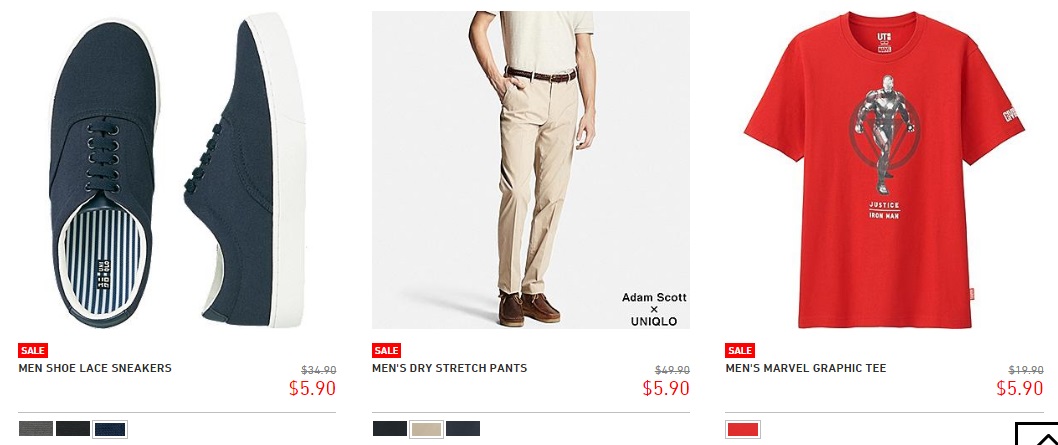Viewport: 1058px width, 445px height.
Task: Open the navy lace sneakers product image
Action: (x=177, y=170)
